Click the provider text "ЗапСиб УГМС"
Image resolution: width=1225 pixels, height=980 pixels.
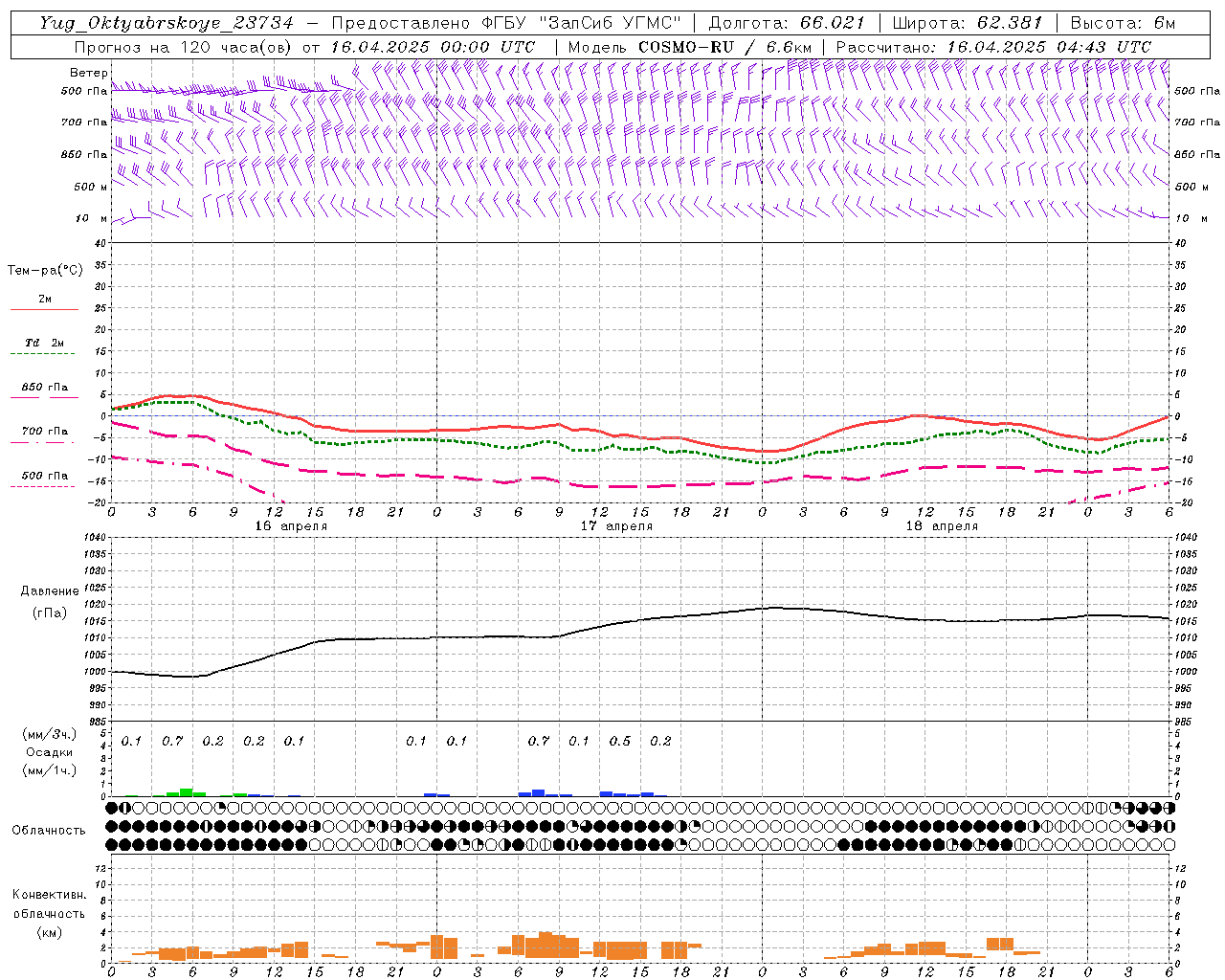click(x=610, y=23)
